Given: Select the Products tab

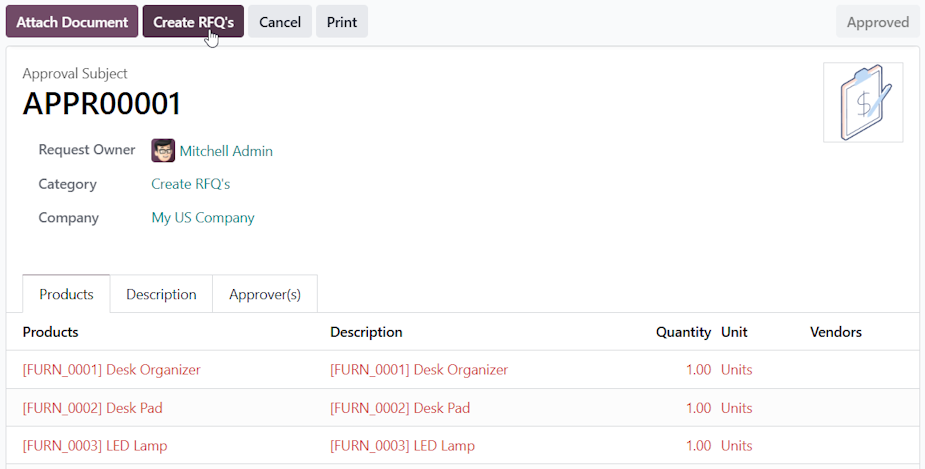Looking at the screenshot, I should point(66,294).
